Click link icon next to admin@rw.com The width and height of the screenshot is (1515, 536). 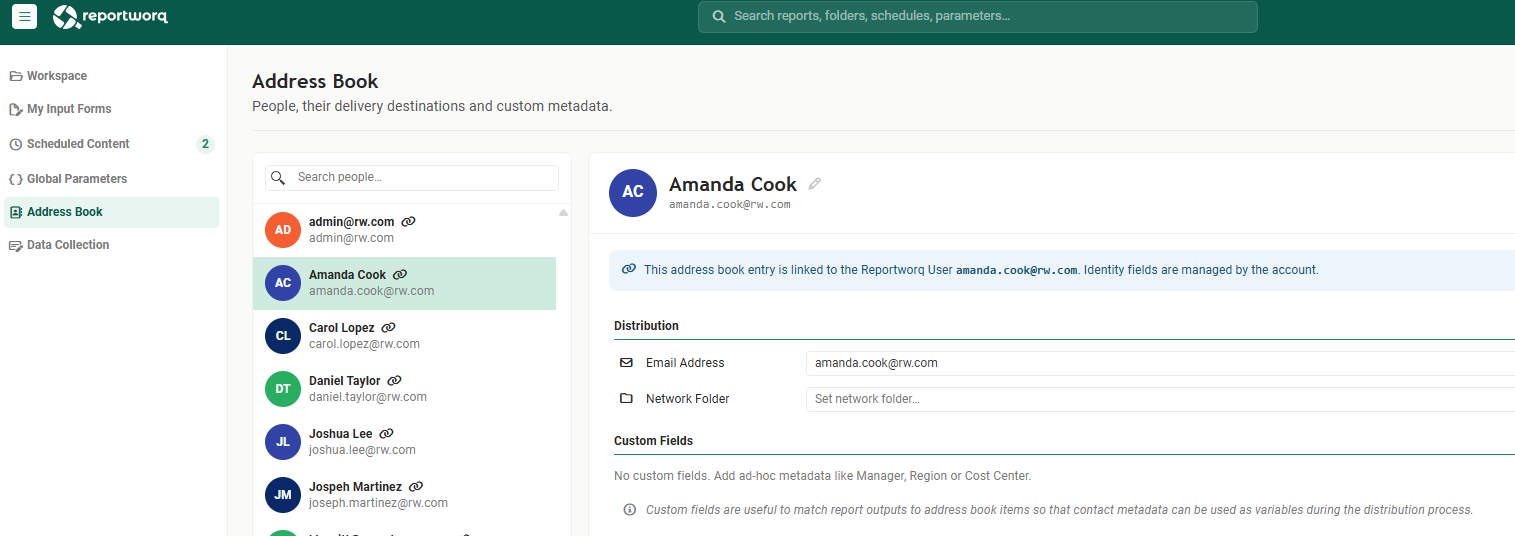tap(408, 222)
